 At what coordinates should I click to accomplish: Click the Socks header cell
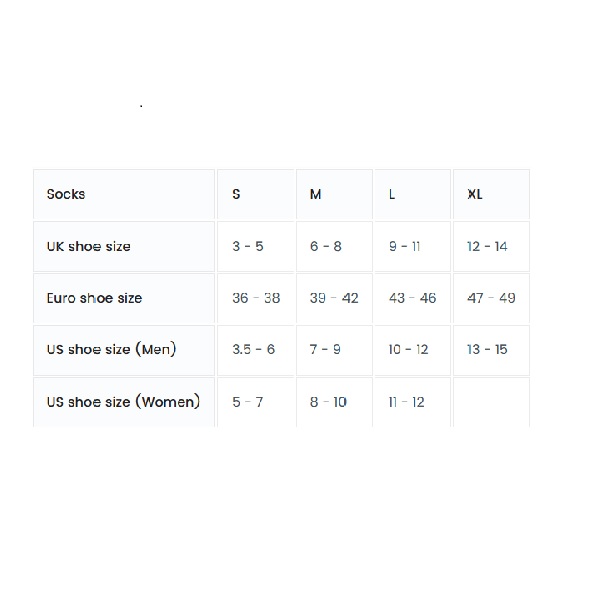tap(66, 194)
